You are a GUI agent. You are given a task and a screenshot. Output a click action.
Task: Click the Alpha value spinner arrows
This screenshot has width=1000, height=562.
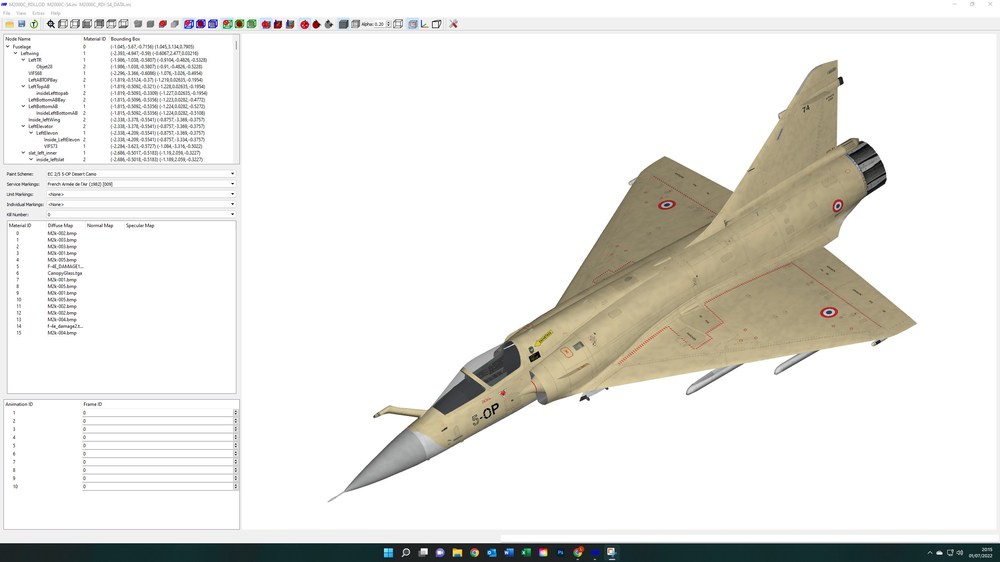(388, 24)
